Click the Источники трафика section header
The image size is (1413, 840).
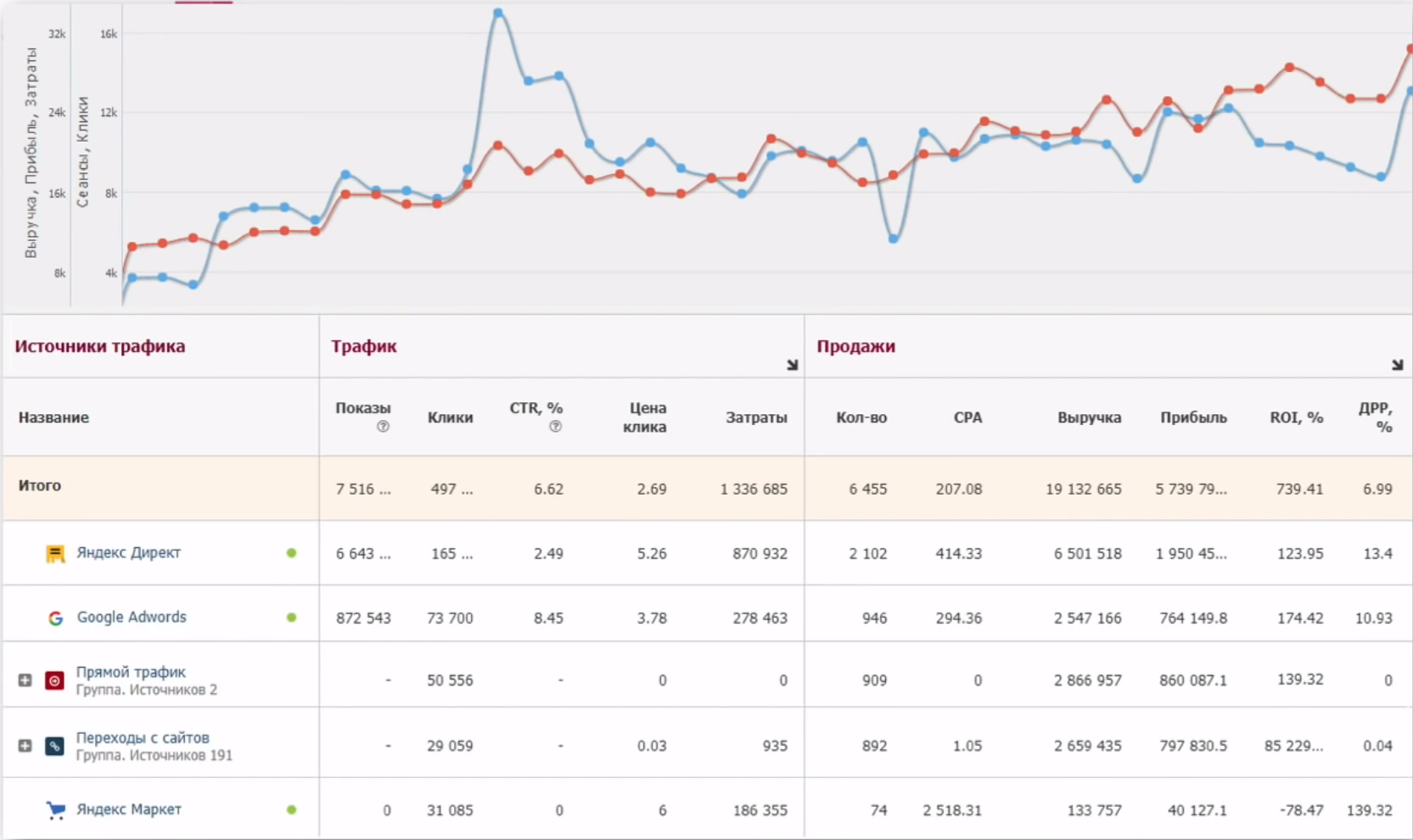(x=100, y=346)
